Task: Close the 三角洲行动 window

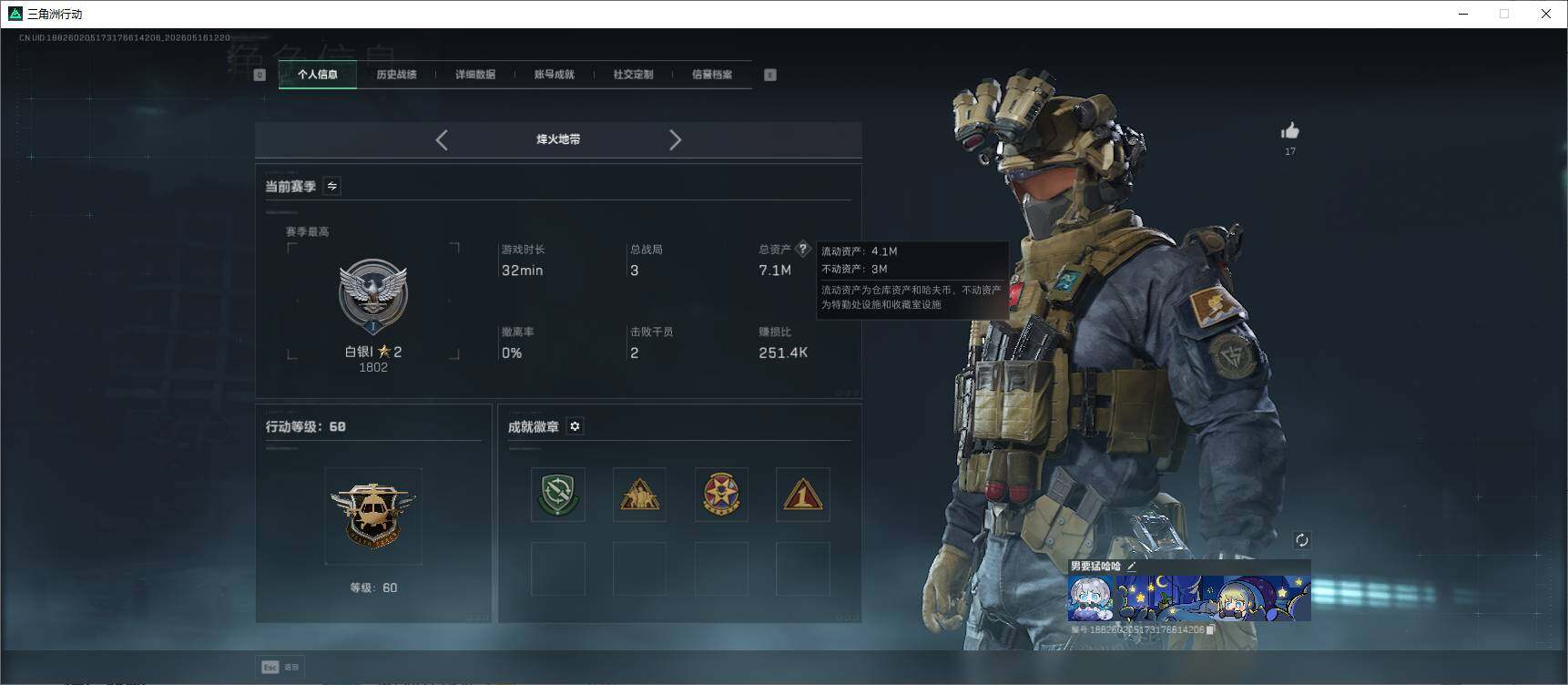Action: pos(1546,14)
